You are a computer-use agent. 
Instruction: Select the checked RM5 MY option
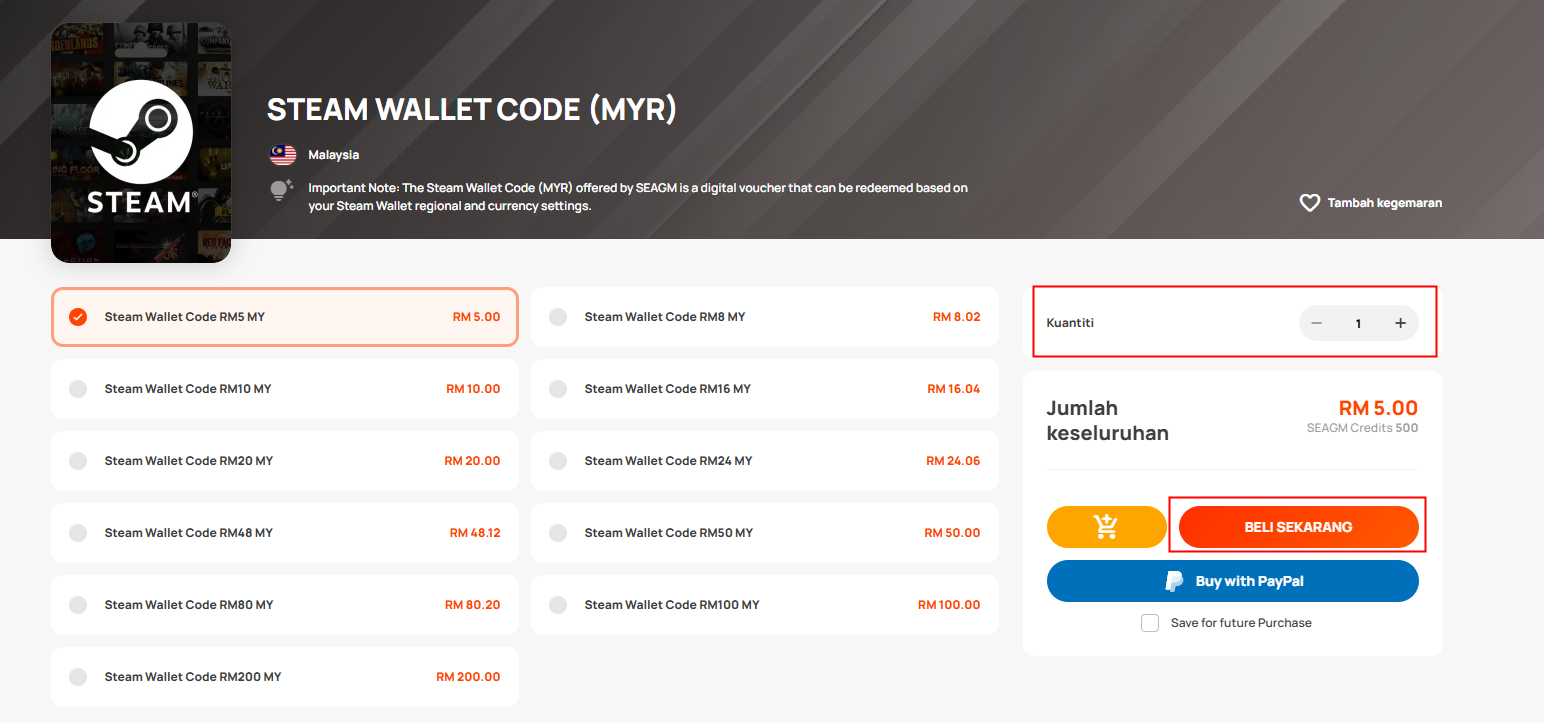(x=285, y=317)
